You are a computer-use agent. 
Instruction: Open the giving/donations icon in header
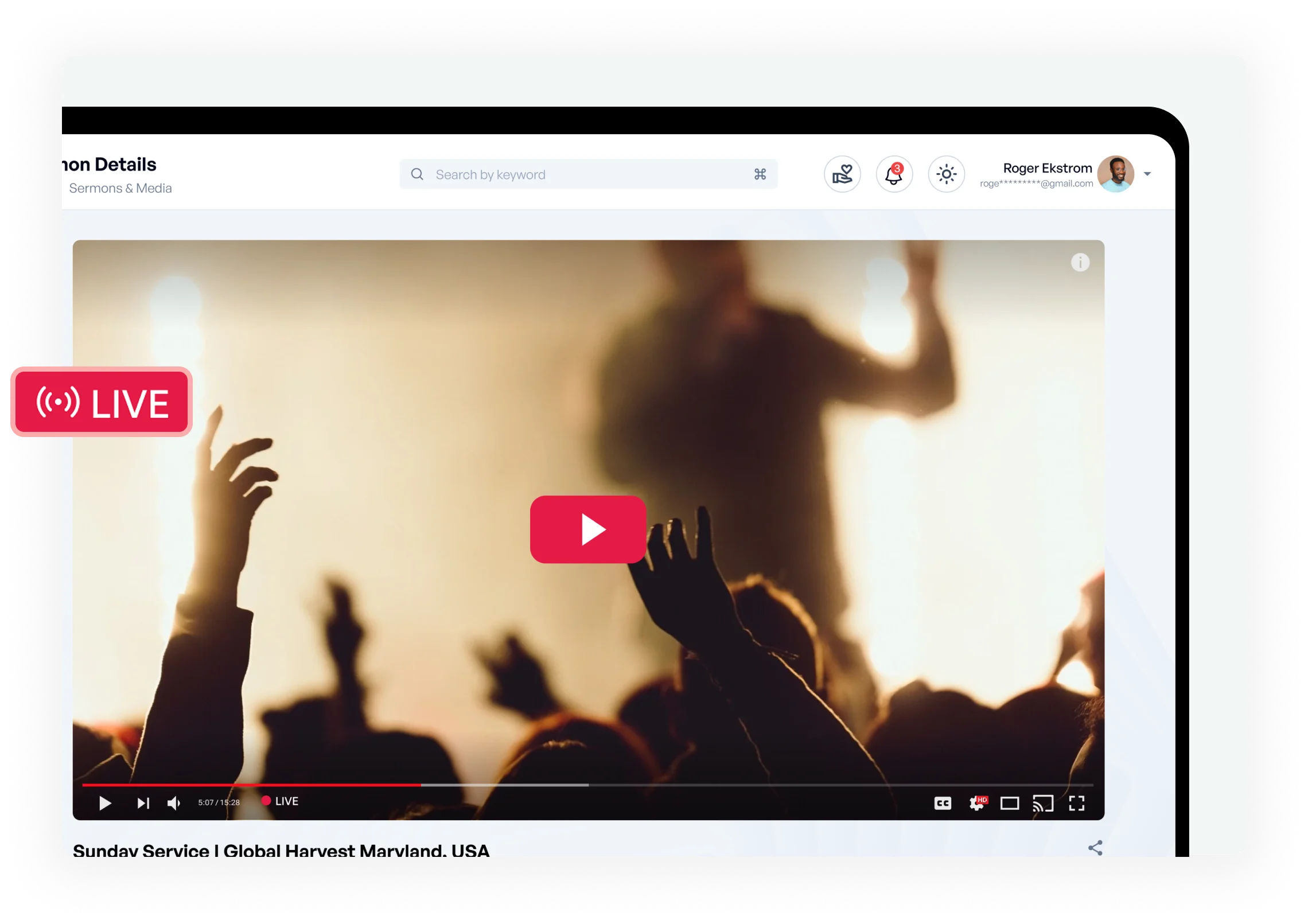click(x=842, y=174)
